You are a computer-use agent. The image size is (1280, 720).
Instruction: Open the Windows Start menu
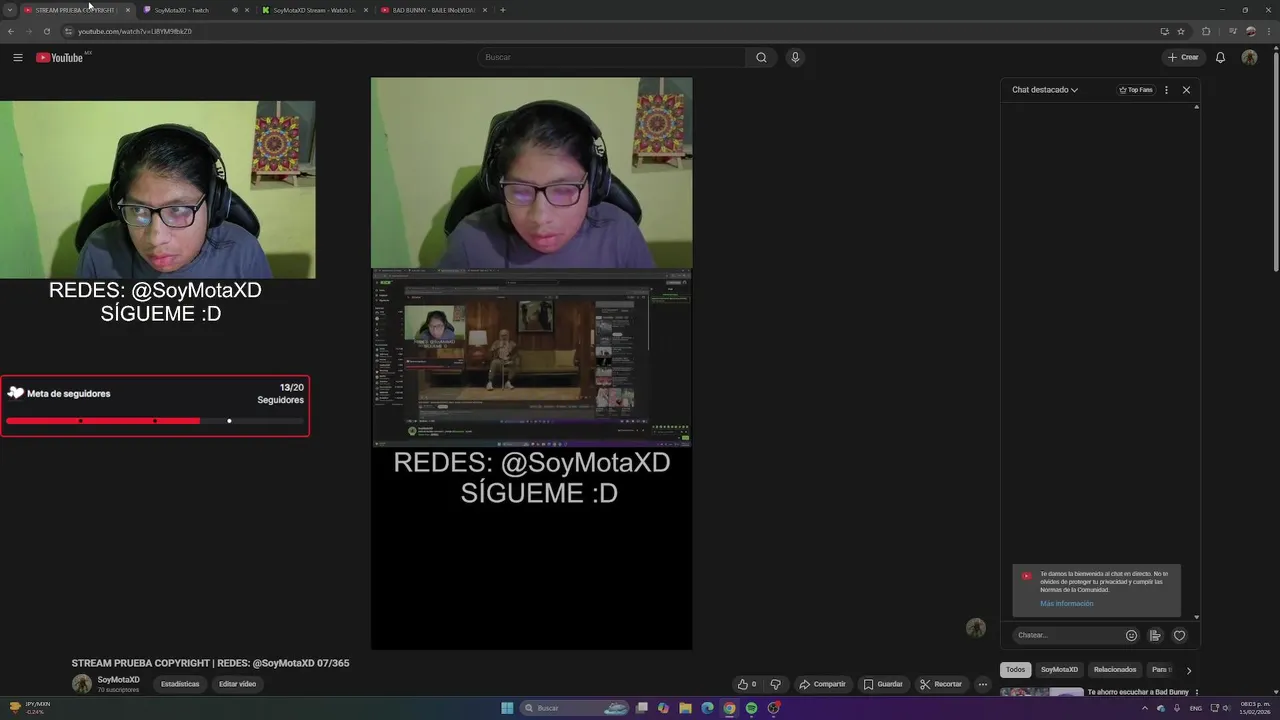click(x=507, y=708)
